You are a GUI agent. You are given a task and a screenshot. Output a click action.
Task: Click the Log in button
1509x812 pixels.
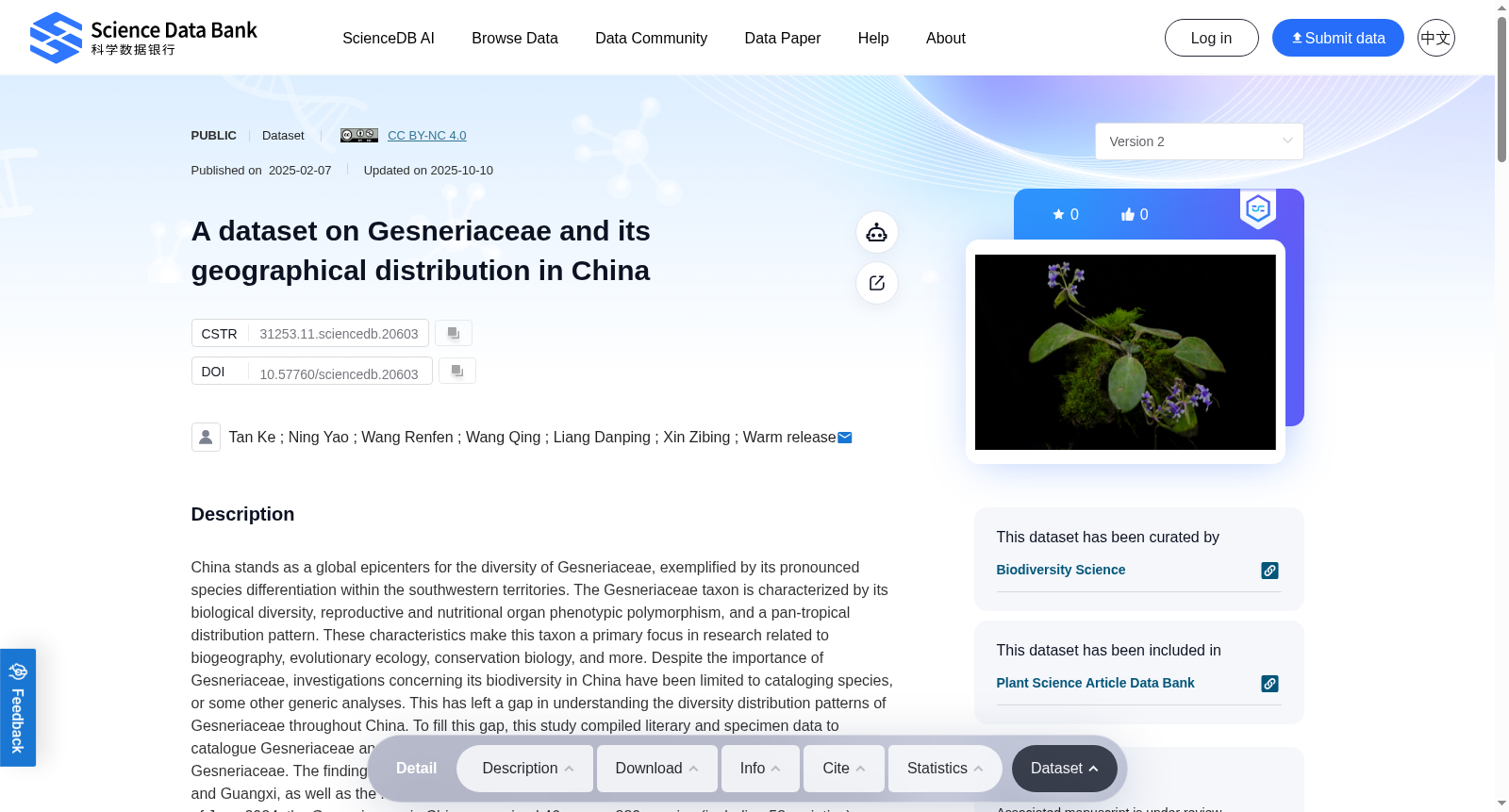(x=1212, y=38)
